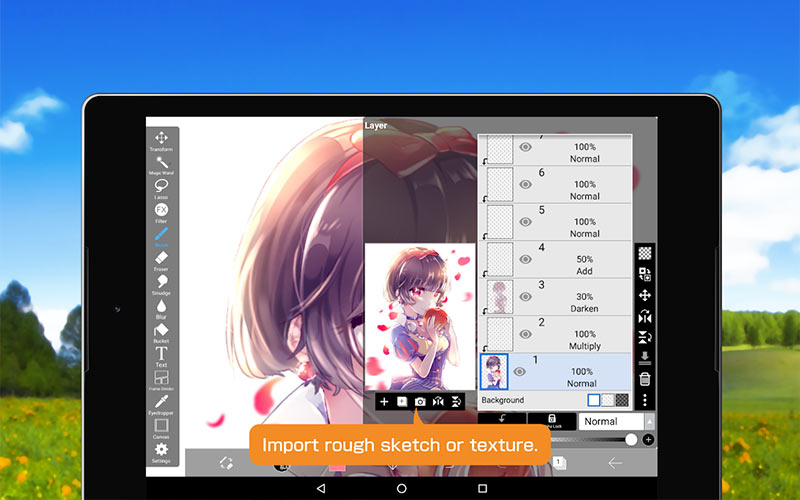Open the Canvas tool

(x=161, y=428)
